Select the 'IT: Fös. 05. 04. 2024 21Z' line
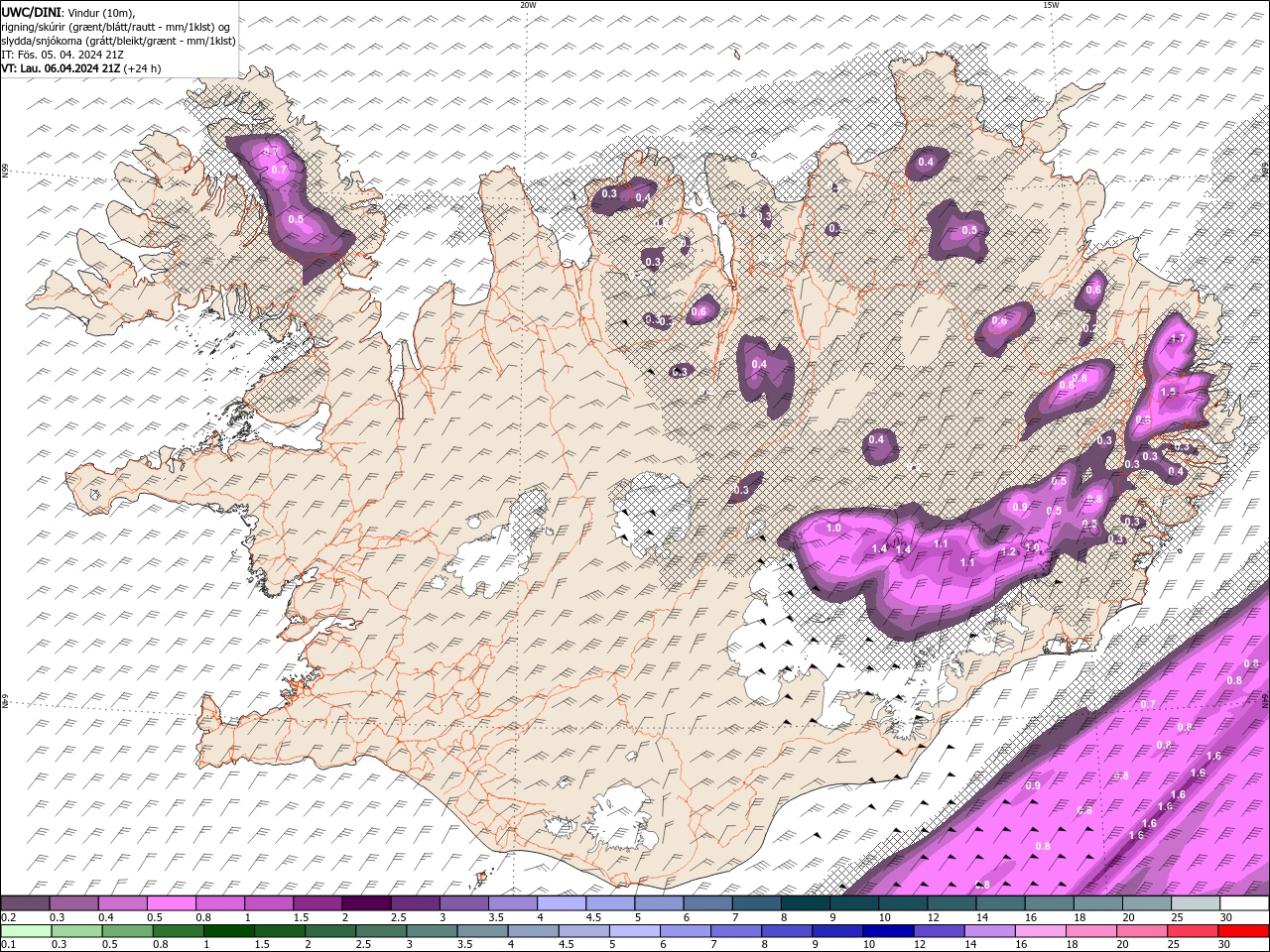This screenshot has width=1270, height=952. point(62,55)
